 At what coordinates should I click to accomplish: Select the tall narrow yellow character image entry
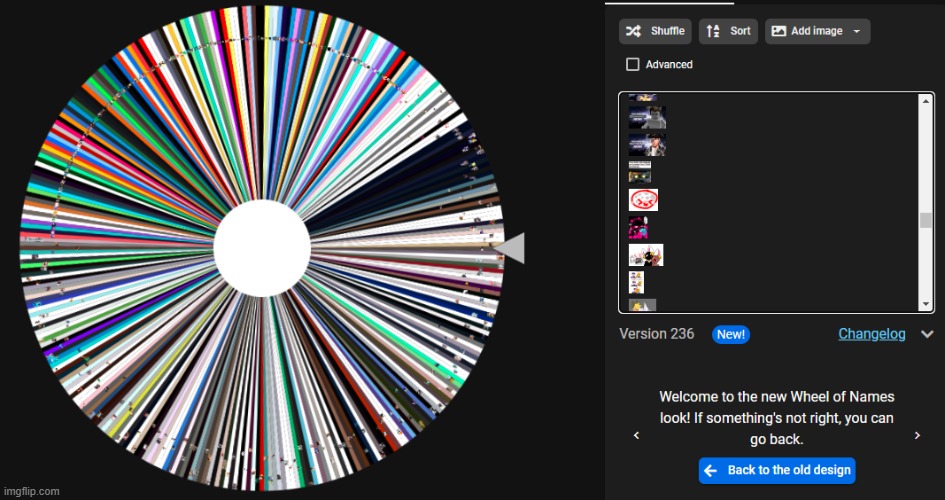pos(636,283)
